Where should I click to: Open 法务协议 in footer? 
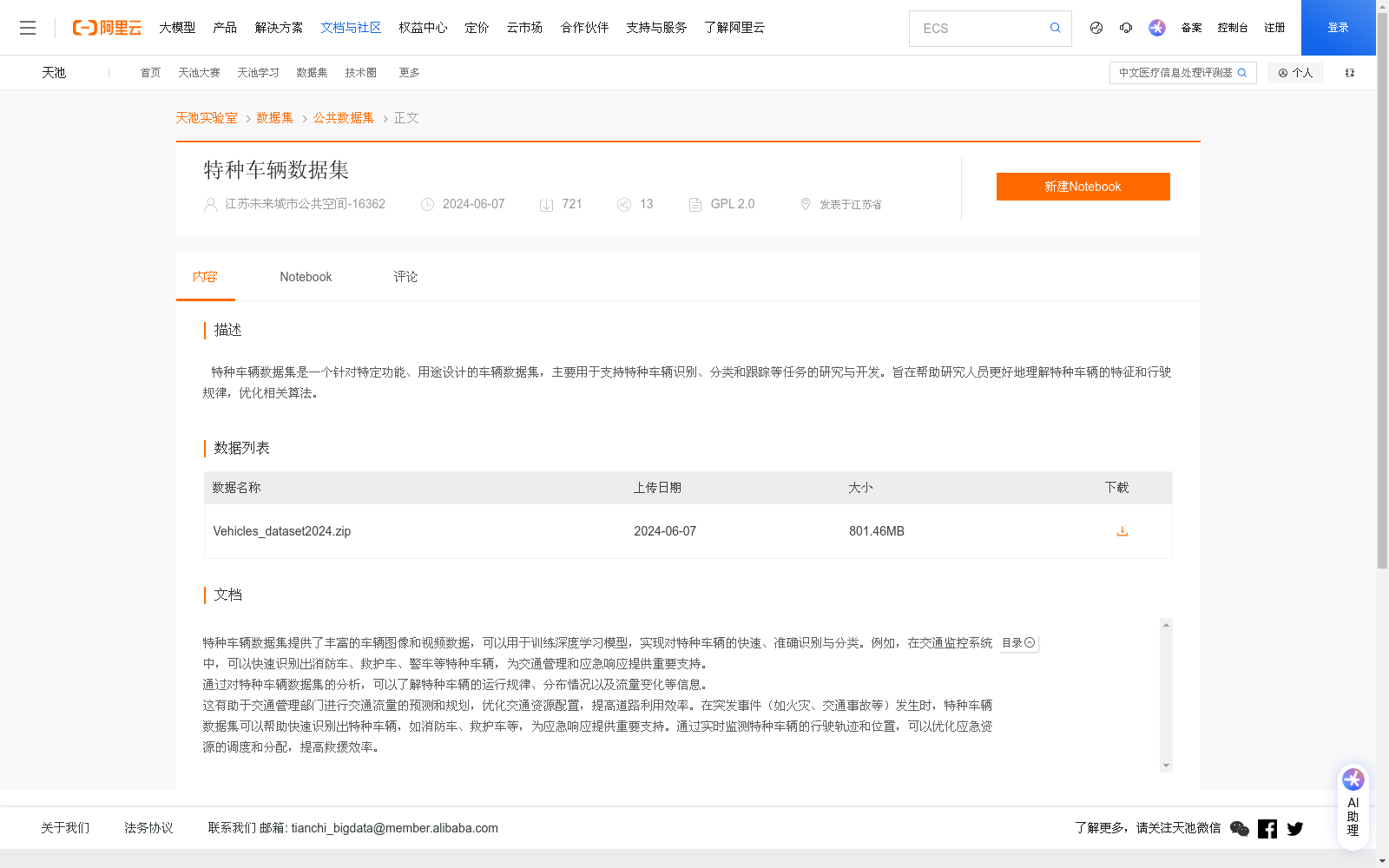148,828
